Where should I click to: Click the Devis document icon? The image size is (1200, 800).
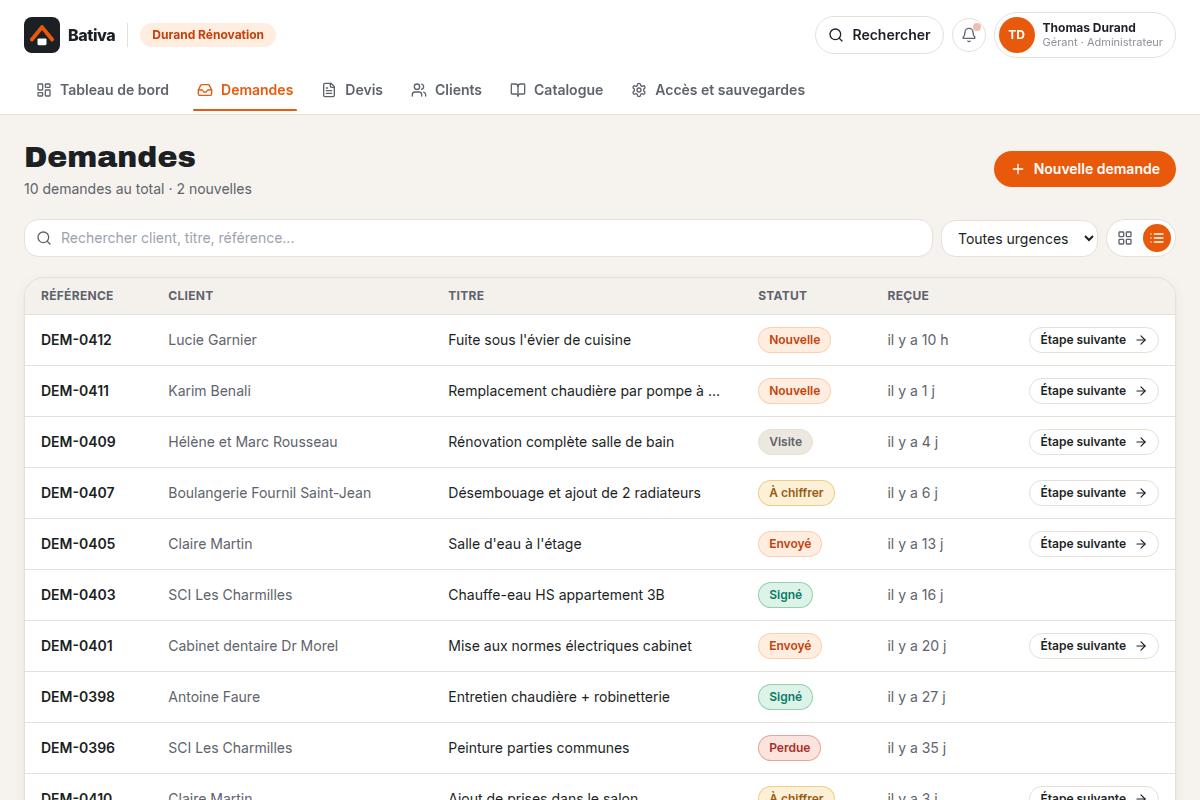(329, 90)
